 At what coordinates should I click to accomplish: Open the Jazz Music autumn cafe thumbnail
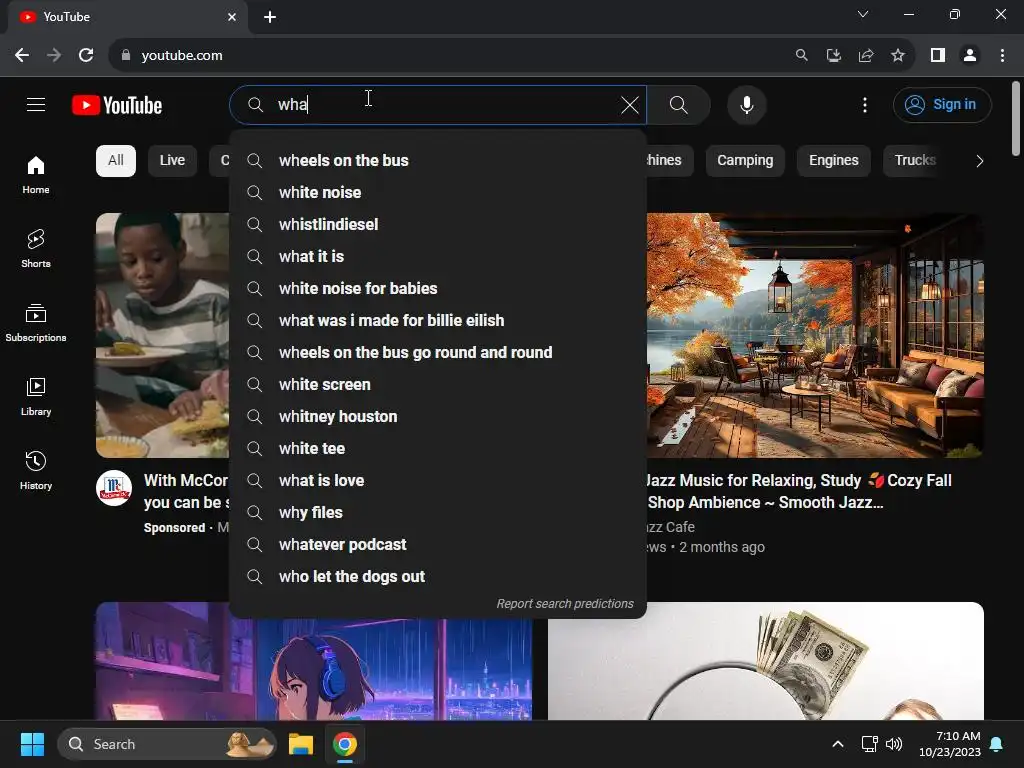point(815,335)
